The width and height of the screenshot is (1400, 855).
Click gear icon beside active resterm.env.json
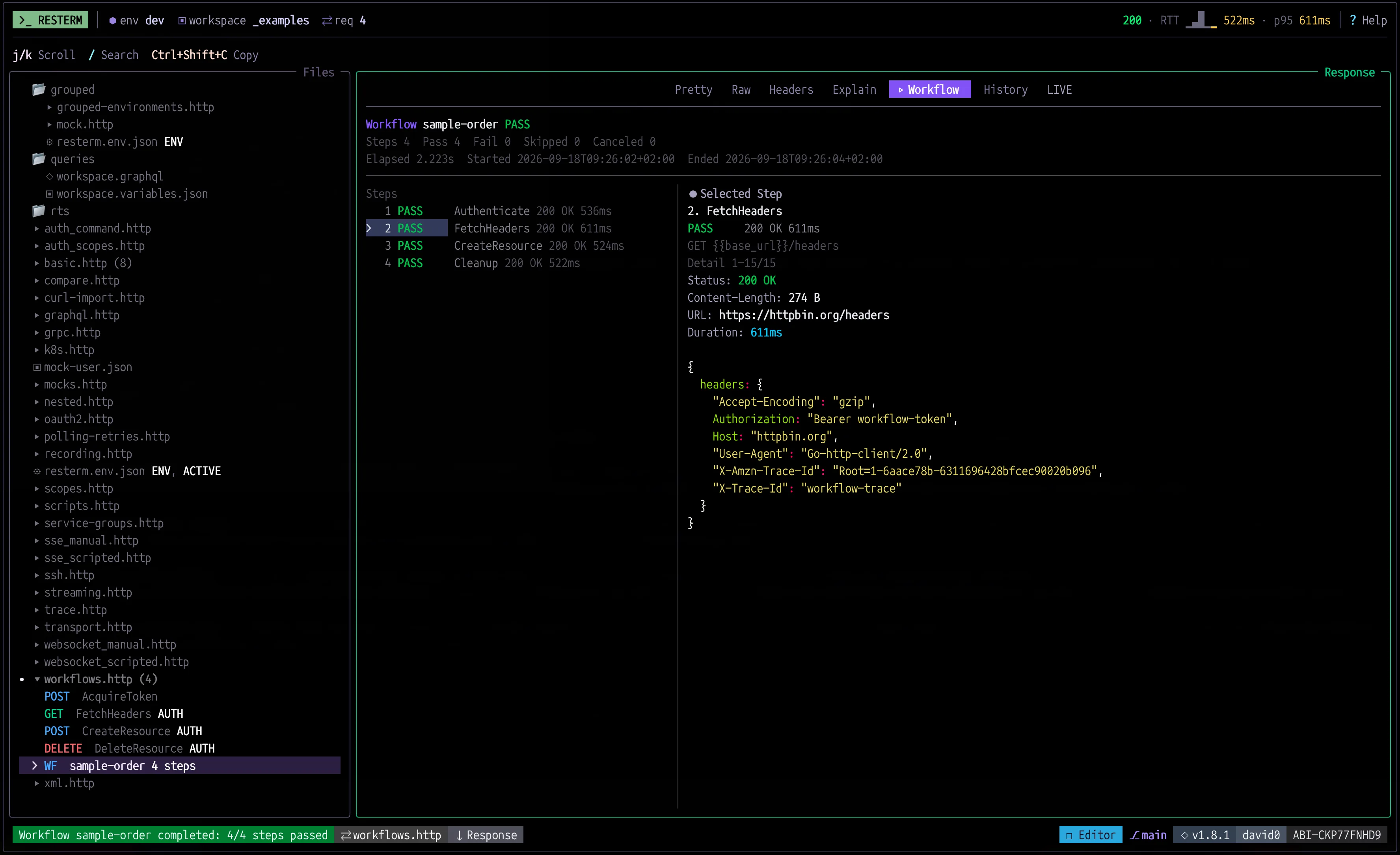click(x=37, y=471)
